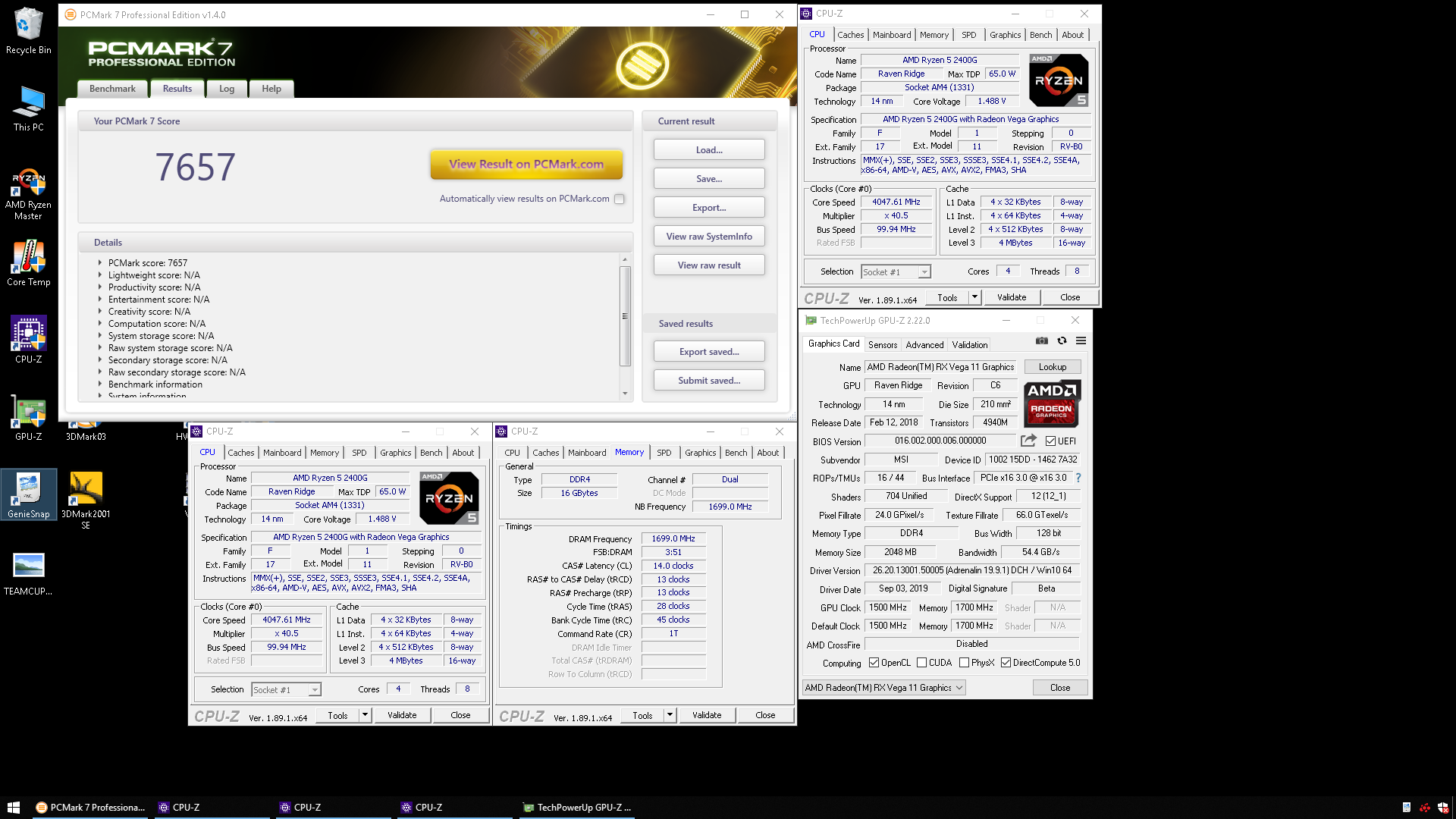Click the Details scrollbar down arrow

[x=625, y=394]
